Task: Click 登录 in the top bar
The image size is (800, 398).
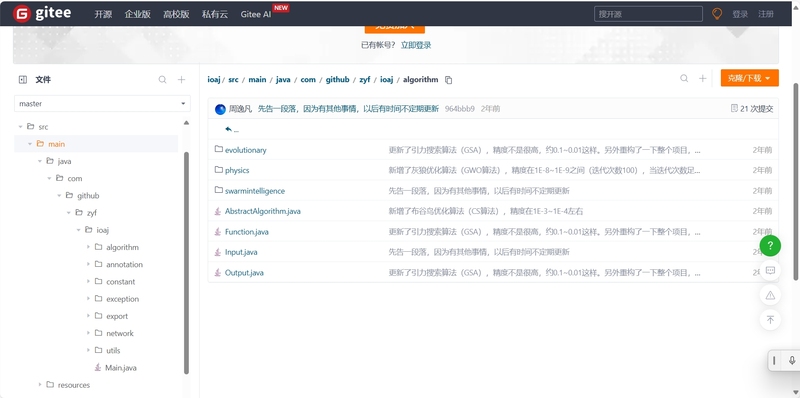Action: click(x=740, y=14)
